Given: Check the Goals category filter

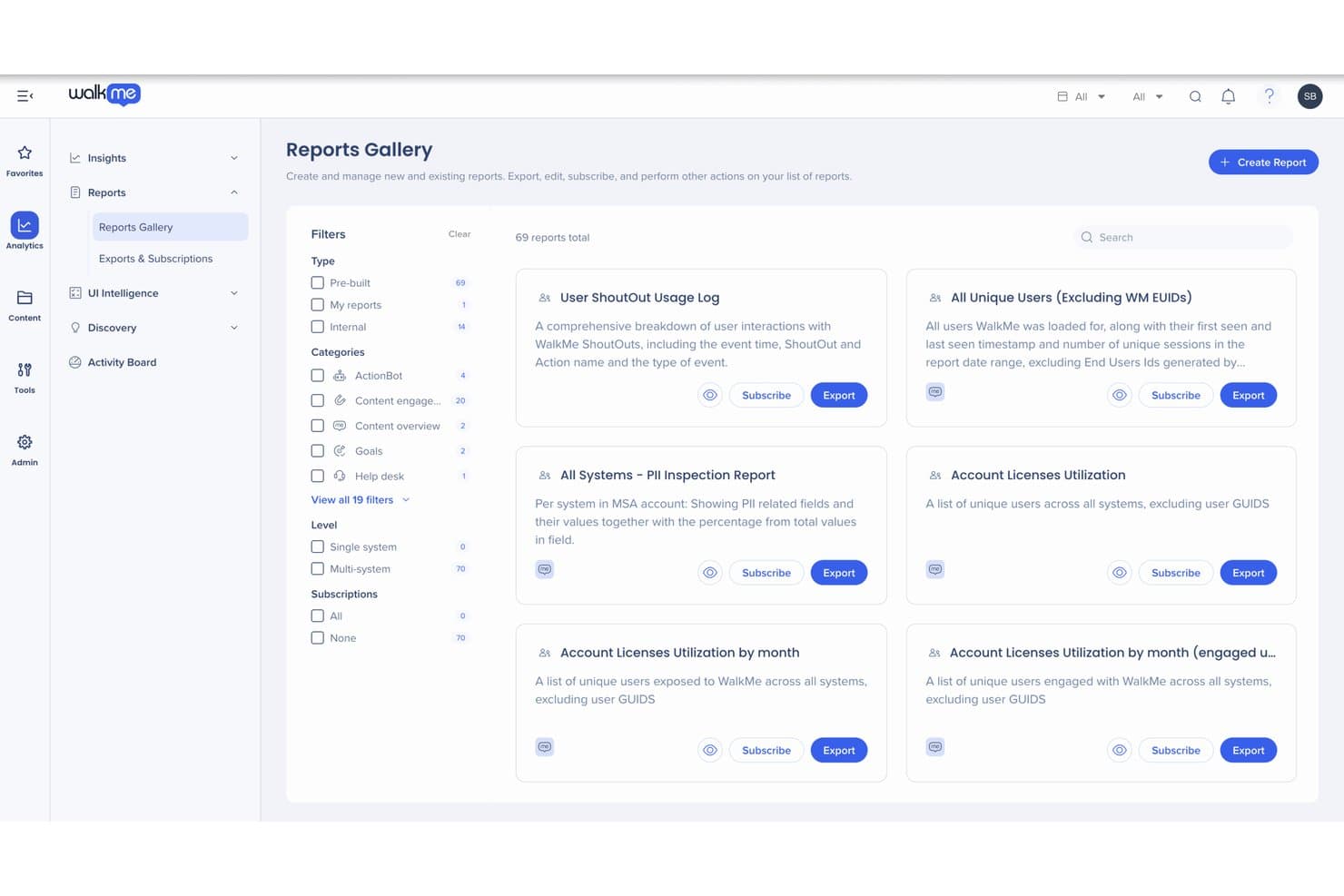Looking at the screenshot, I should (x=317, y=451).
